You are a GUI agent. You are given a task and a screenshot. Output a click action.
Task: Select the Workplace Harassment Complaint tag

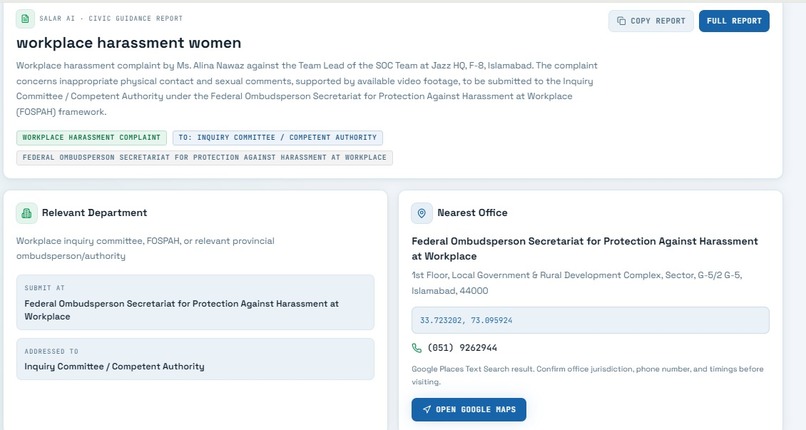point(91,138)
